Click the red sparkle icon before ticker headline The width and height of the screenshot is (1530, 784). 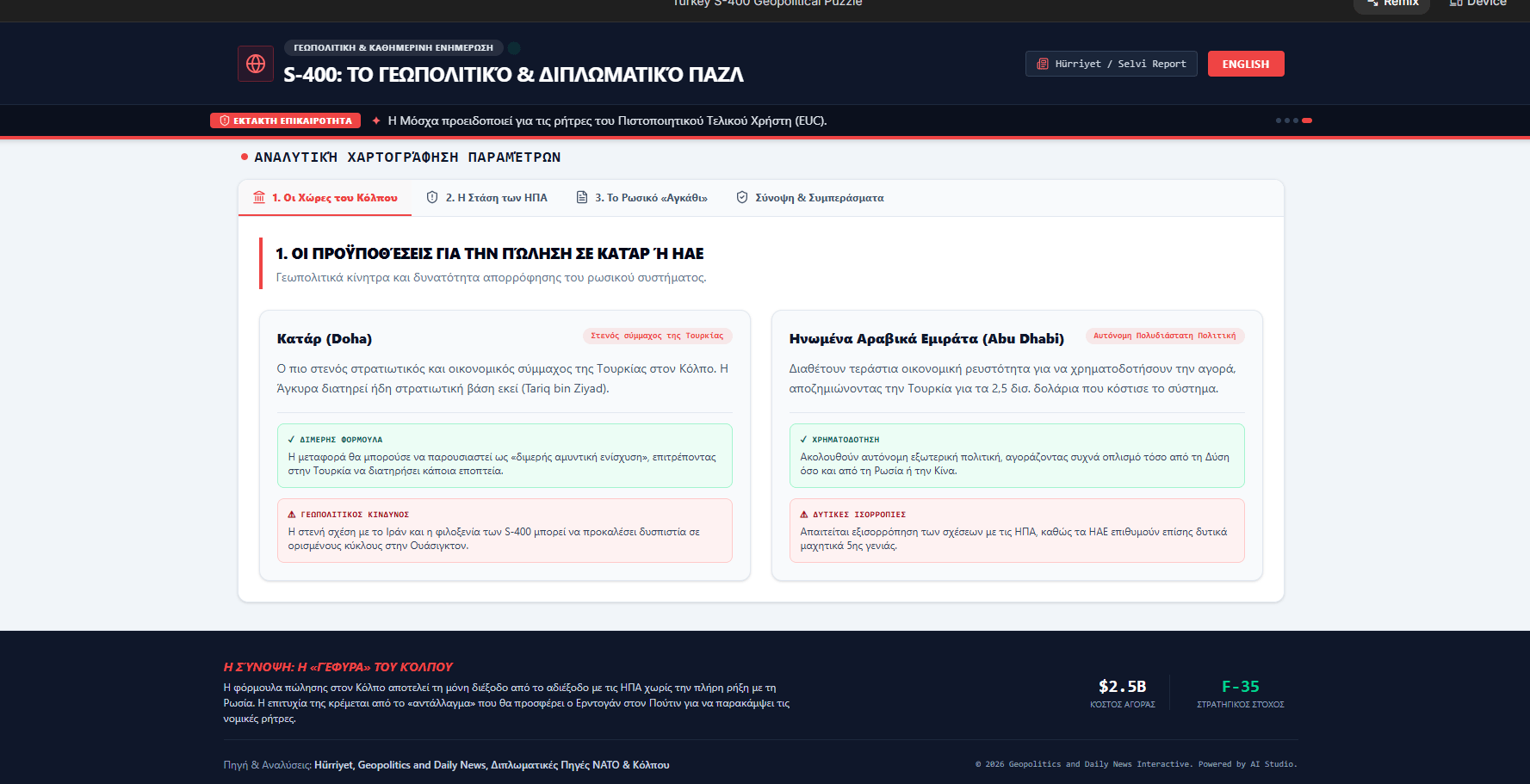coord(376,120)
